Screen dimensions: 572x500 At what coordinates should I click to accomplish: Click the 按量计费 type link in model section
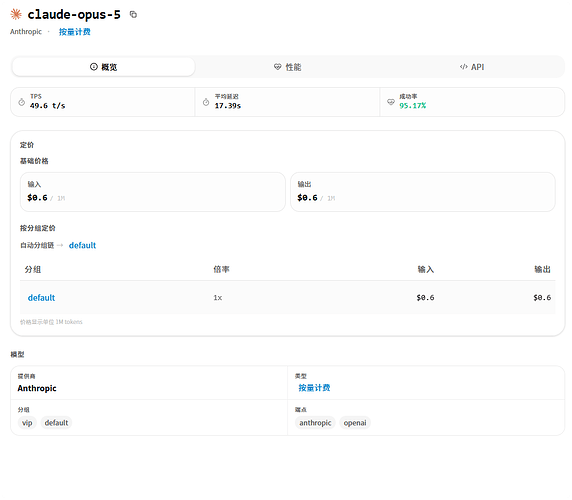[x=314, y=388]
